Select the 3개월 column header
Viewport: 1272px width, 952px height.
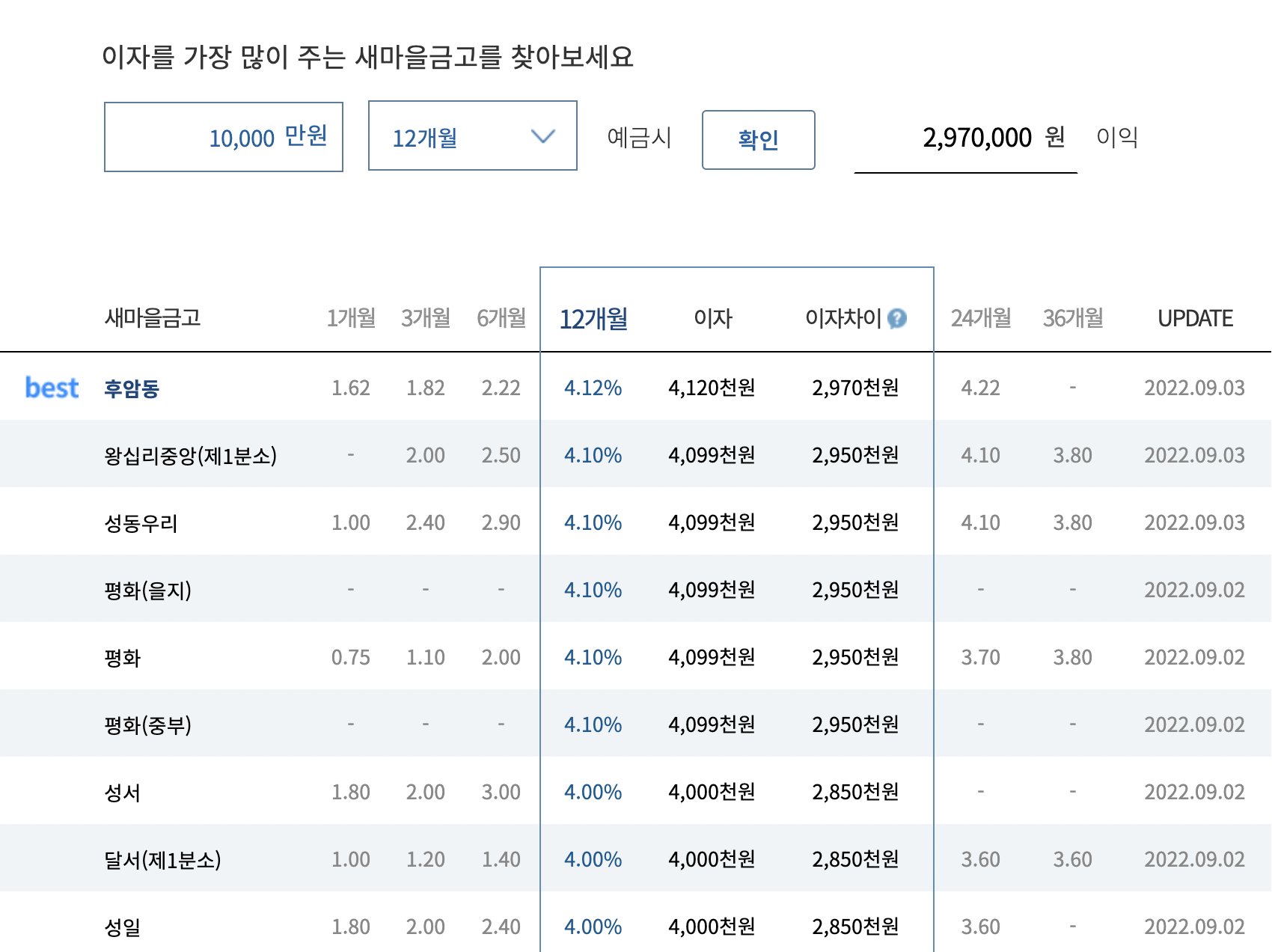click(426, 318)
